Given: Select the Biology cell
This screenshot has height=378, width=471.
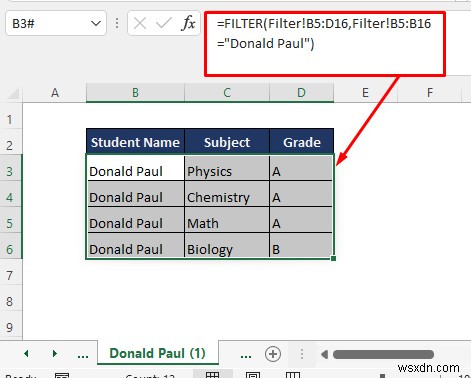Looking at the screenshot, I should (x=227, y=246).
